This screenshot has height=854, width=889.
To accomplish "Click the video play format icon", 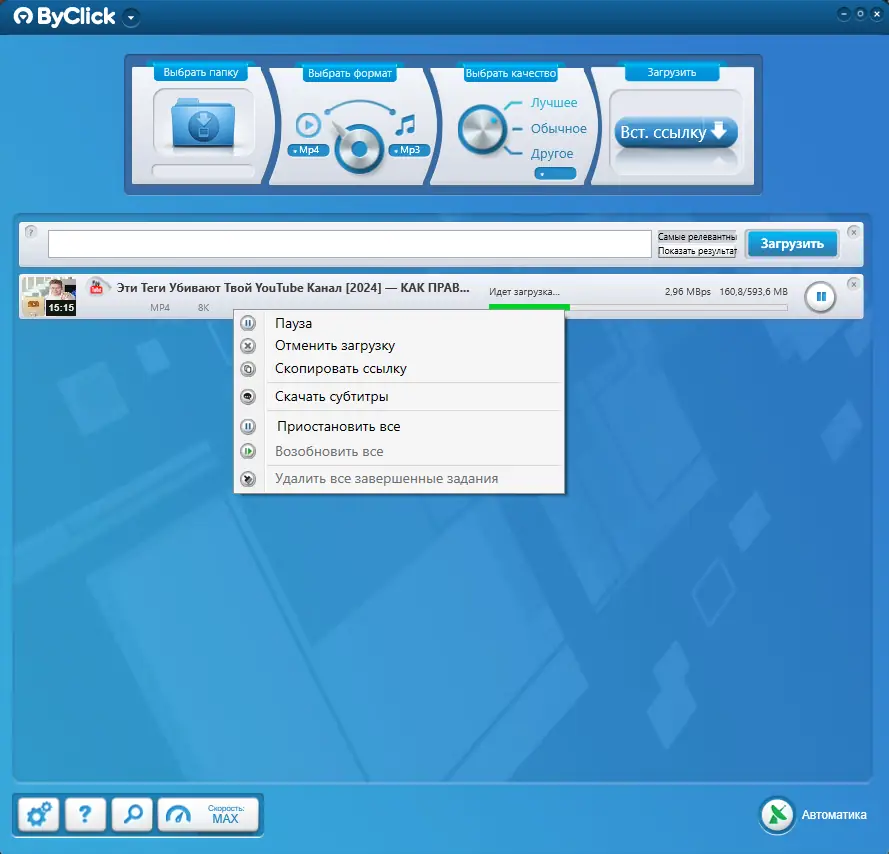I will tap(308, 125).
